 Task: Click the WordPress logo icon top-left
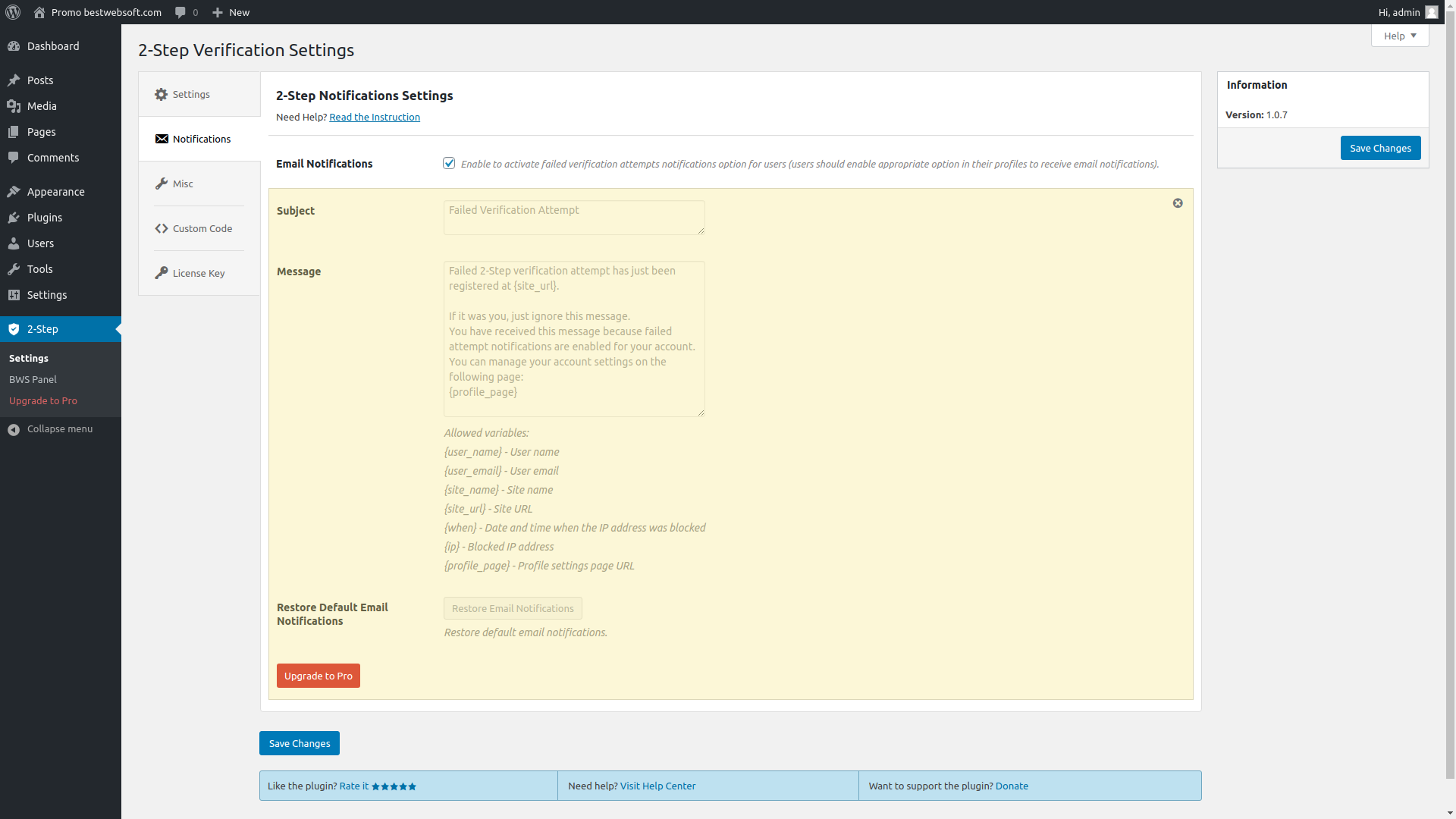point(12,12)
